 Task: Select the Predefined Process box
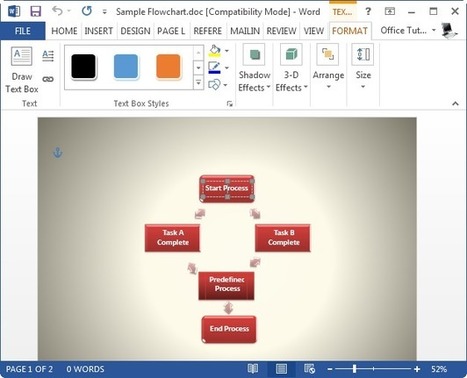(x=227, y=286)
